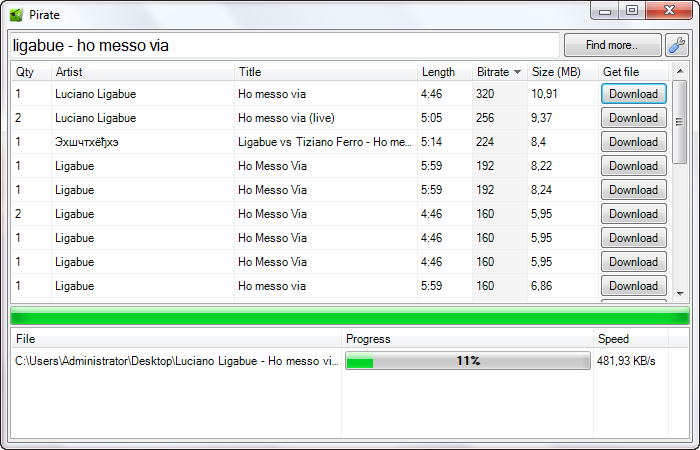Click the File column header in downloads list

[177, 339]
